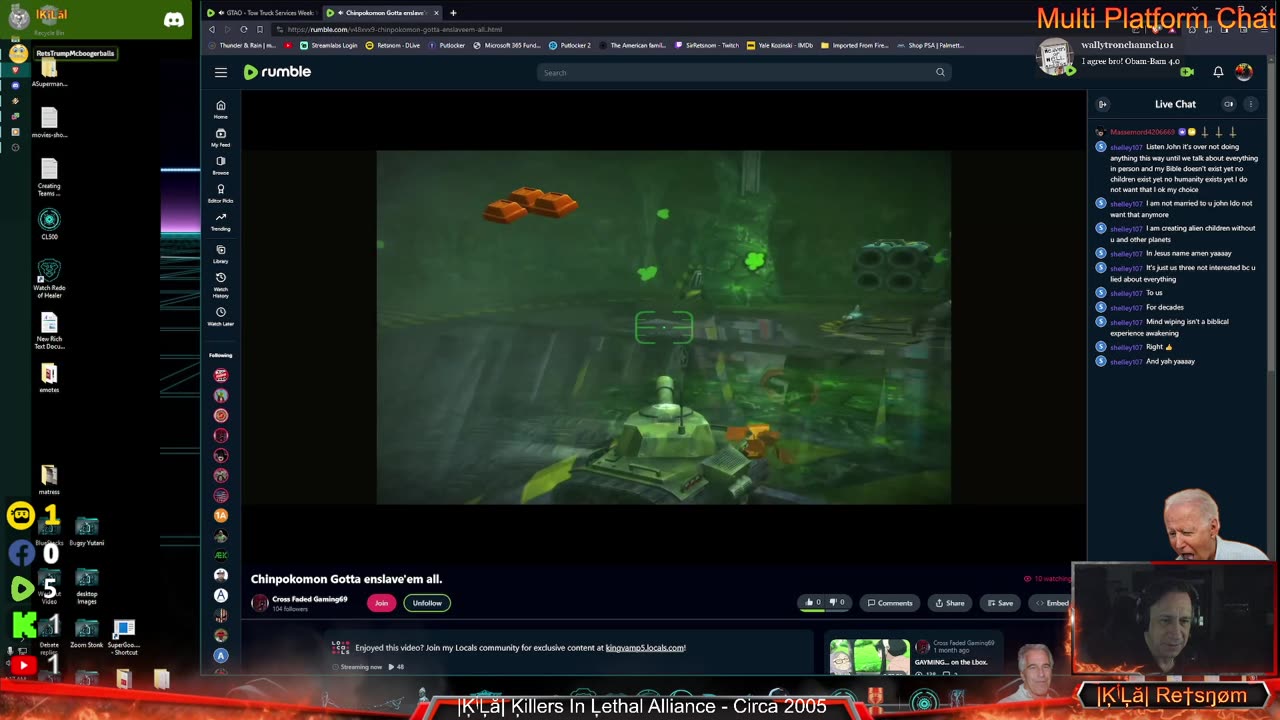1280x720 pixels.
Task: Click the Join button
Action: coord(381,603)
